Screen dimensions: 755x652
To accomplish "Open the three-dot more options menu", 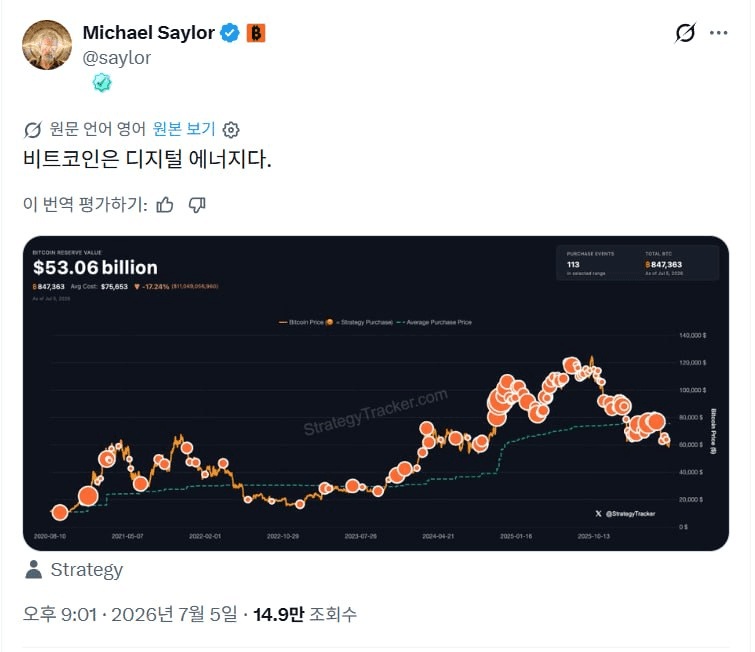I will tap(718, 33).
